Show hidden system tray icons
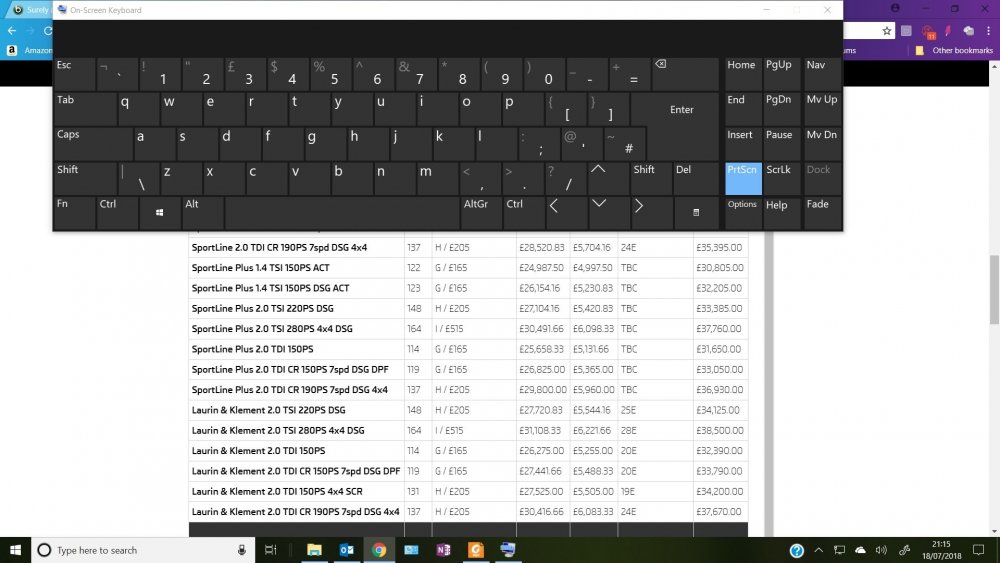The image size is (1000, 563). 819,550
